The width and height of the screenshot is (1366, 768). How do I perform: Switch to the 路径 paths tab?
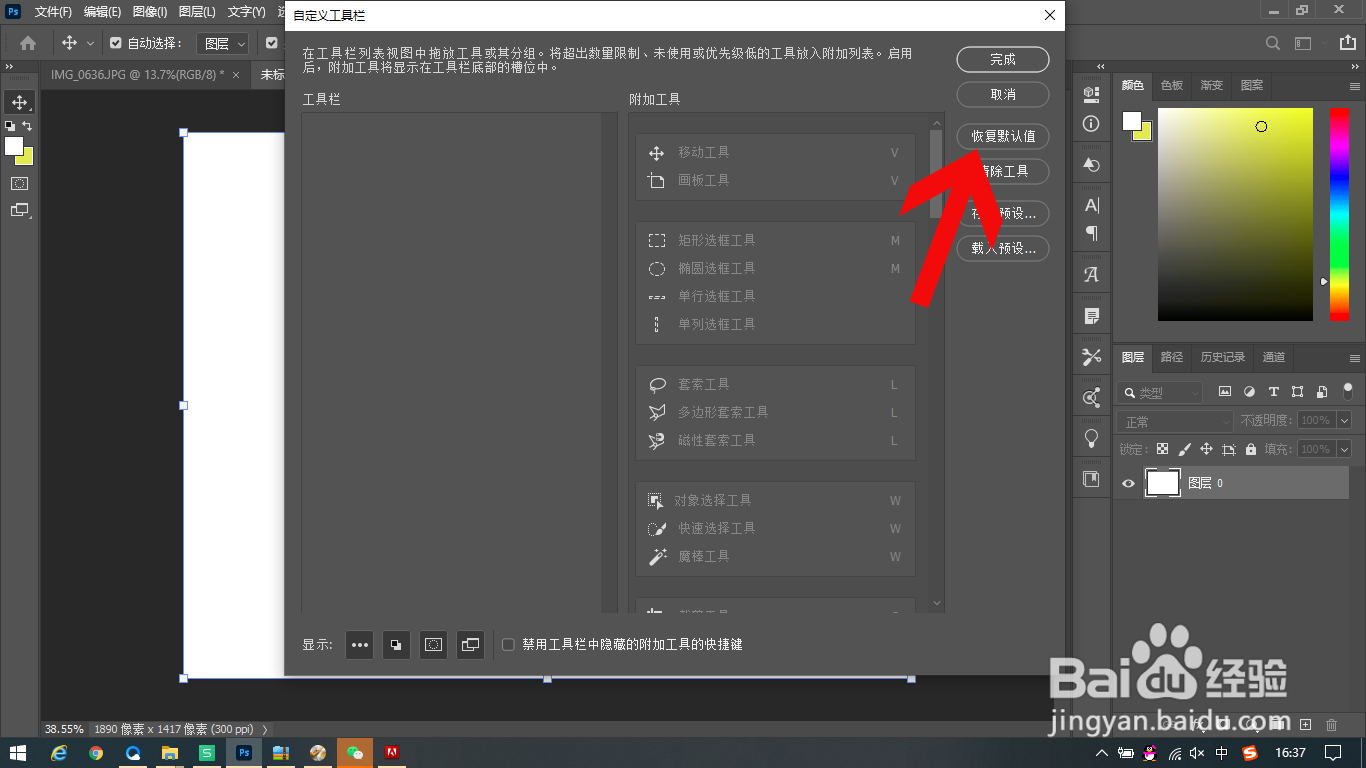click(x=1172, y=357)
